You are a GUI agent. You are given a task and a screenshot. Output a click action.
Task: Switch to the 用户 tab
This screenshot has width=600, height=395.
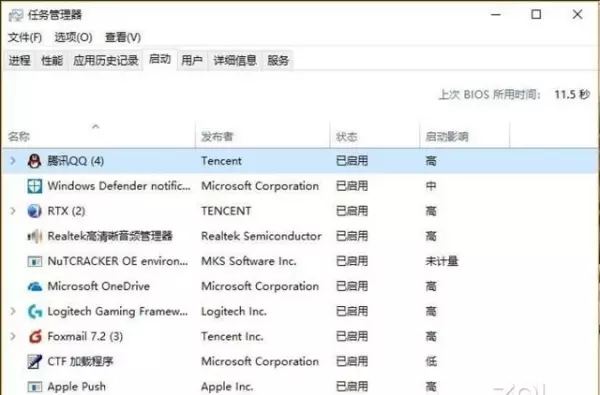pos(192,60)
